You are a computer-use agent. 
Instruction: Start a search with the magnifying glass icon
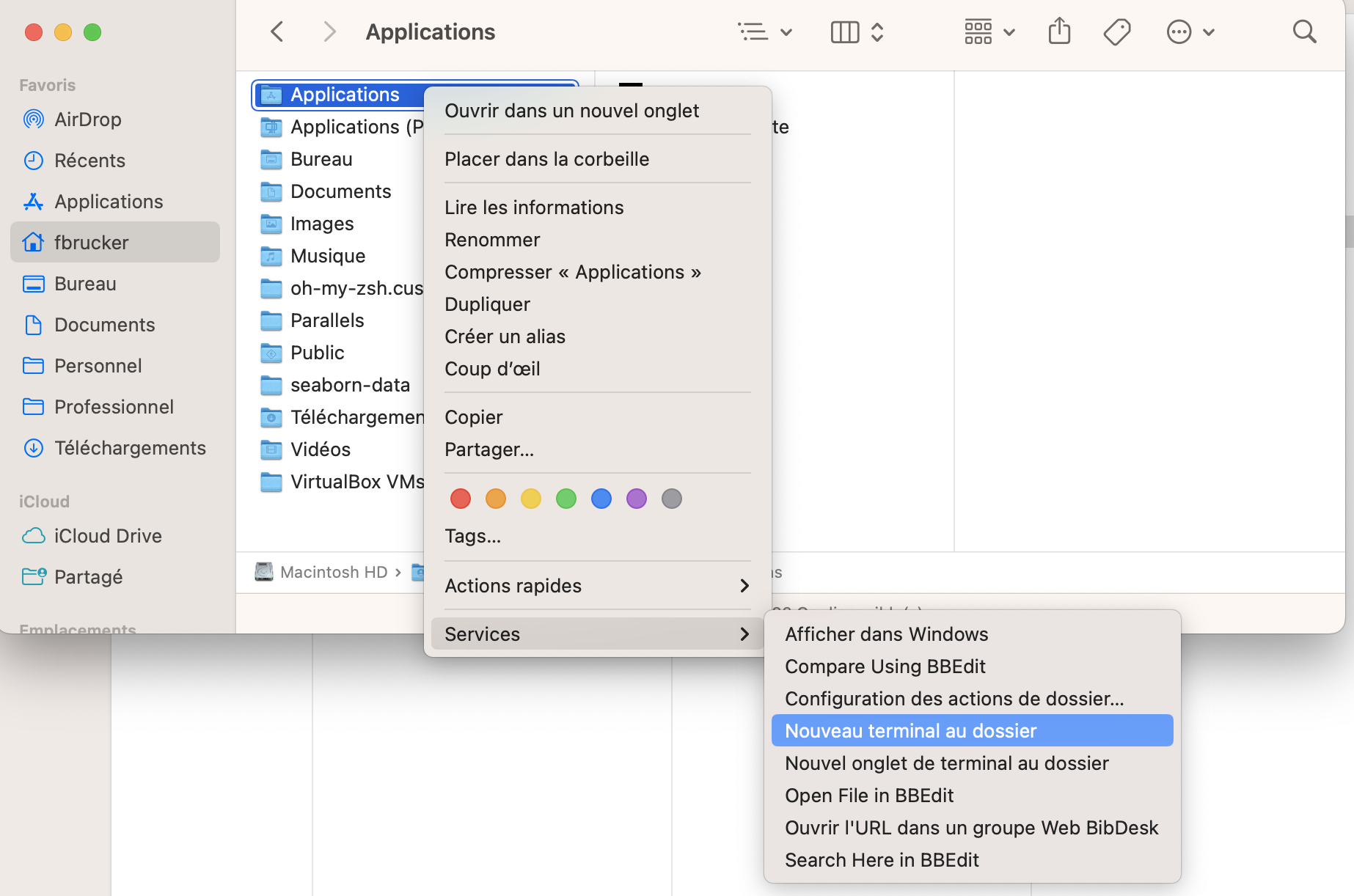coord(1304,32)
